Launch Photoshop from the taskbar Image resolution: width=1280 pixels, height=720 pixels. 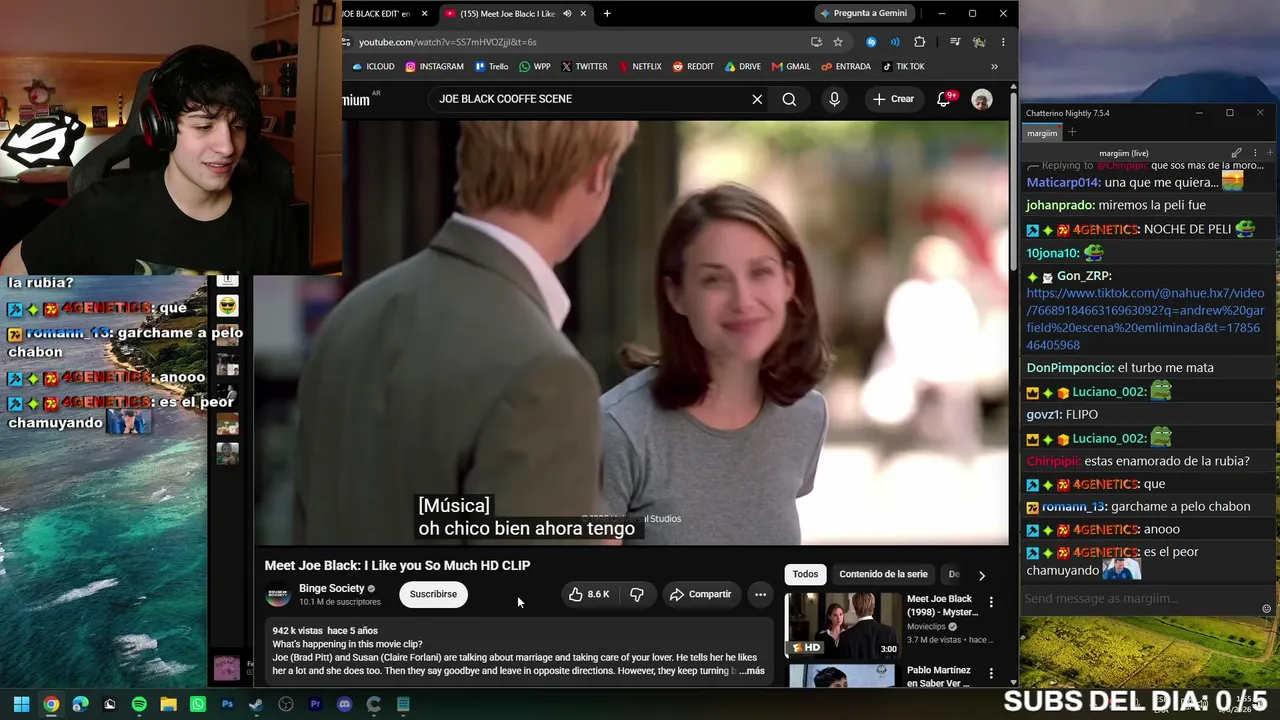coord(227,704)
